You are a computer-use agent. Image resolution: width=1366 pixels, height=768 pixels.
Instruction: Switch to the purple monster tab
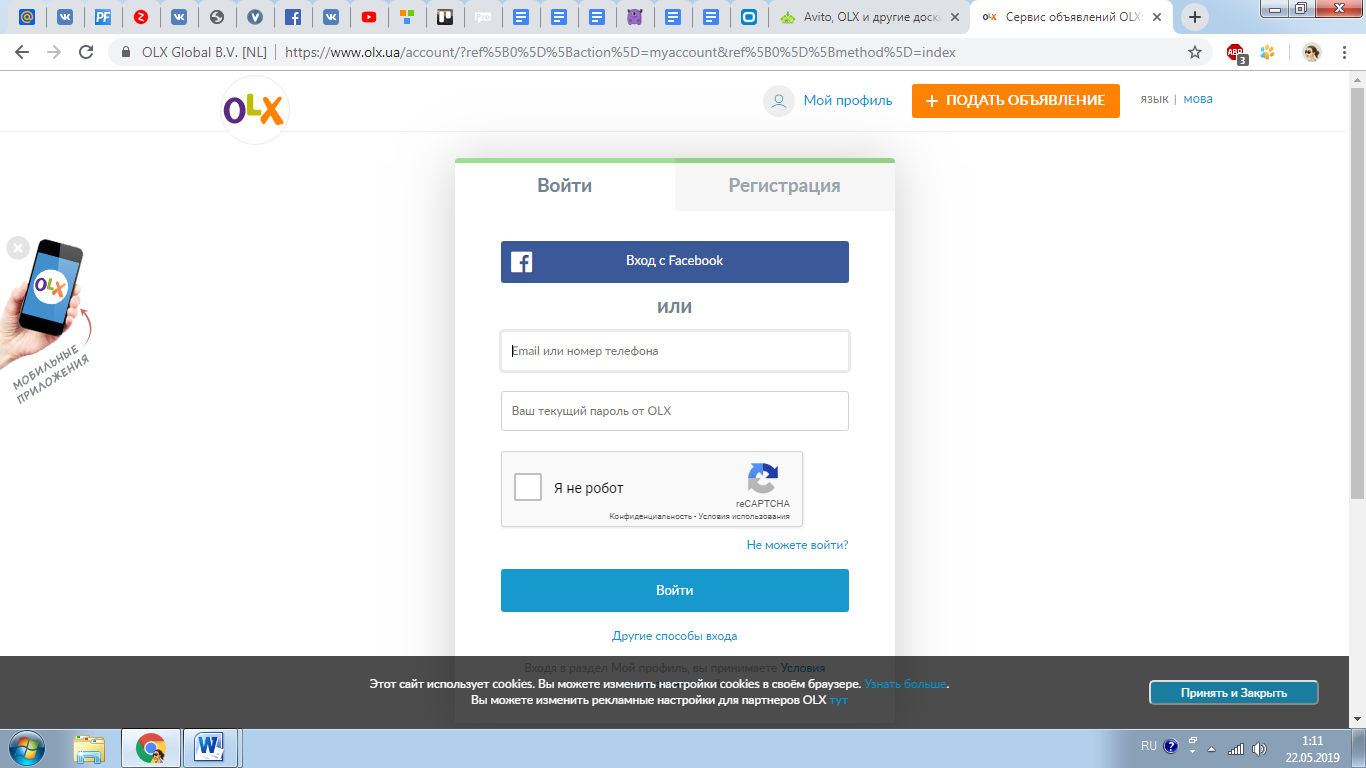coord(635,17)
